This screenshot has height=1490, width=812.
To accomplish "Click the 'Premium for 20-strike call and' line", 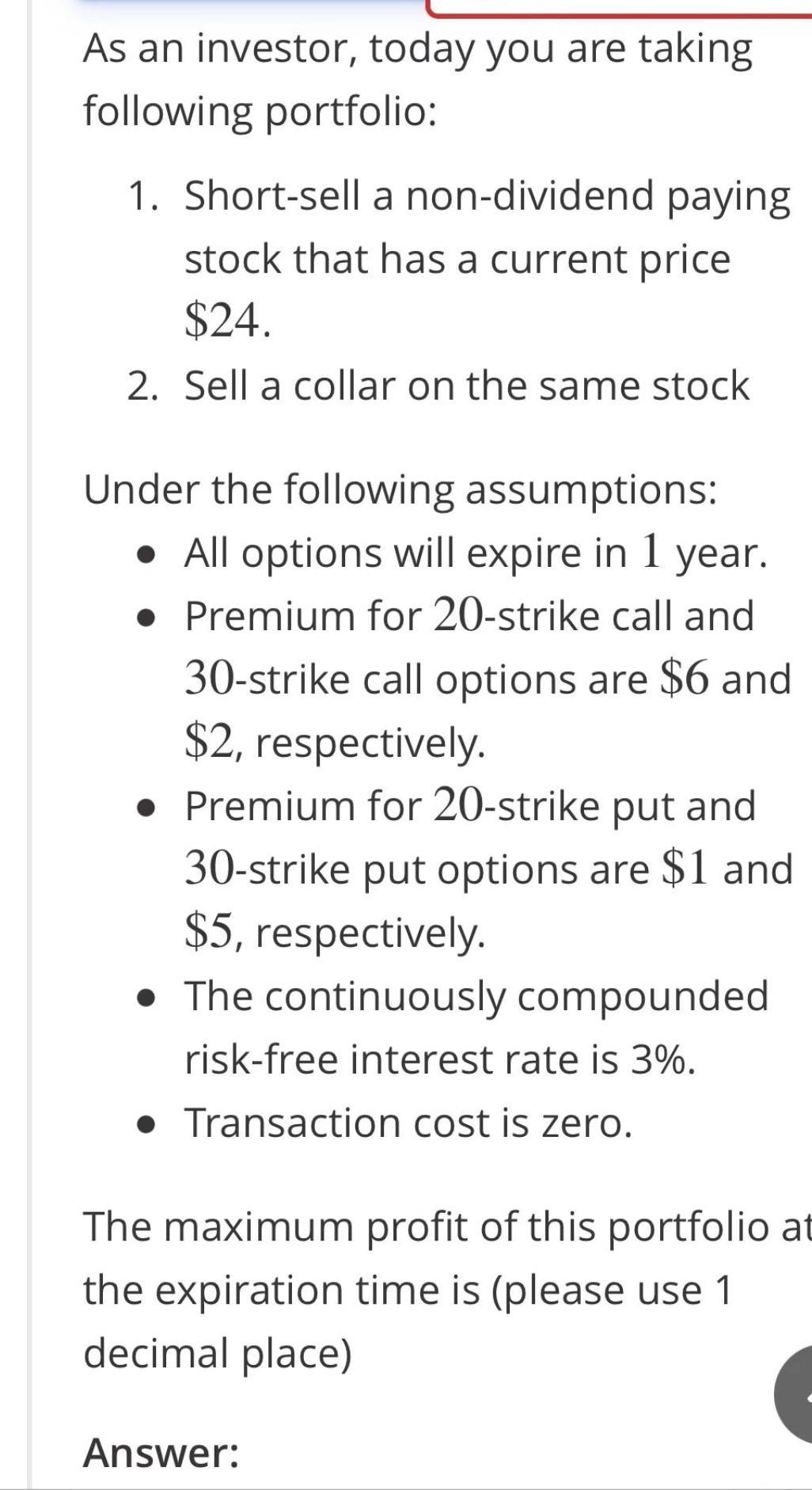I will tap(469, 616).
